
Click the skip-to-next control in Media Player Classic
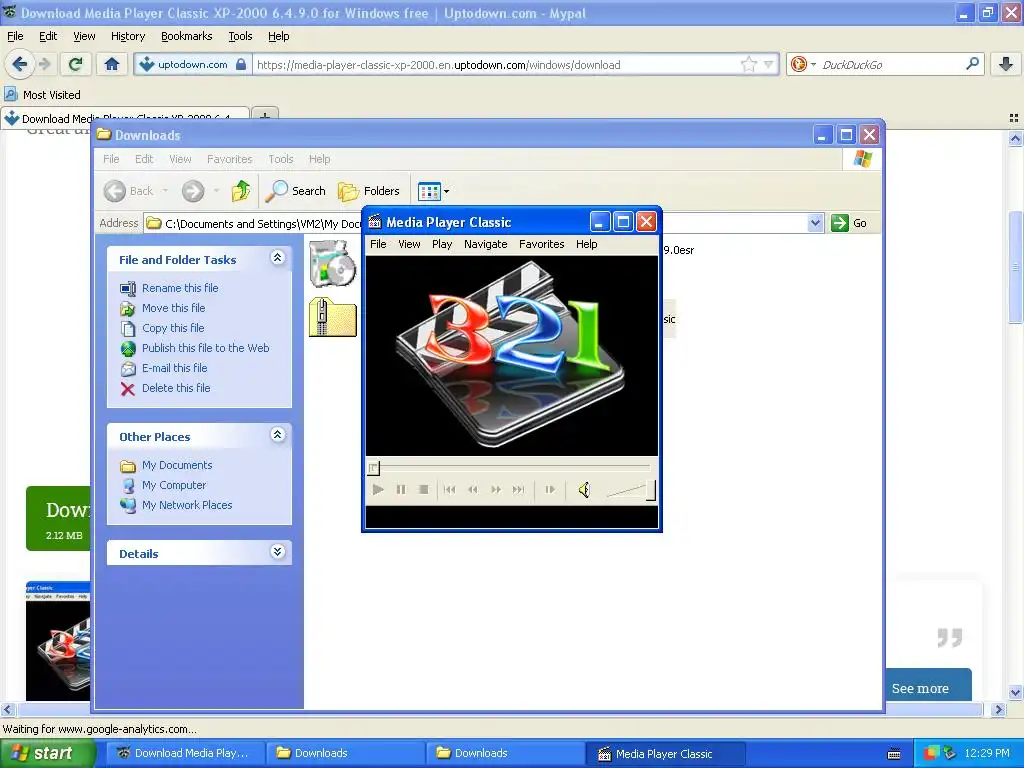pyautogui.click(x=519, y=489)
